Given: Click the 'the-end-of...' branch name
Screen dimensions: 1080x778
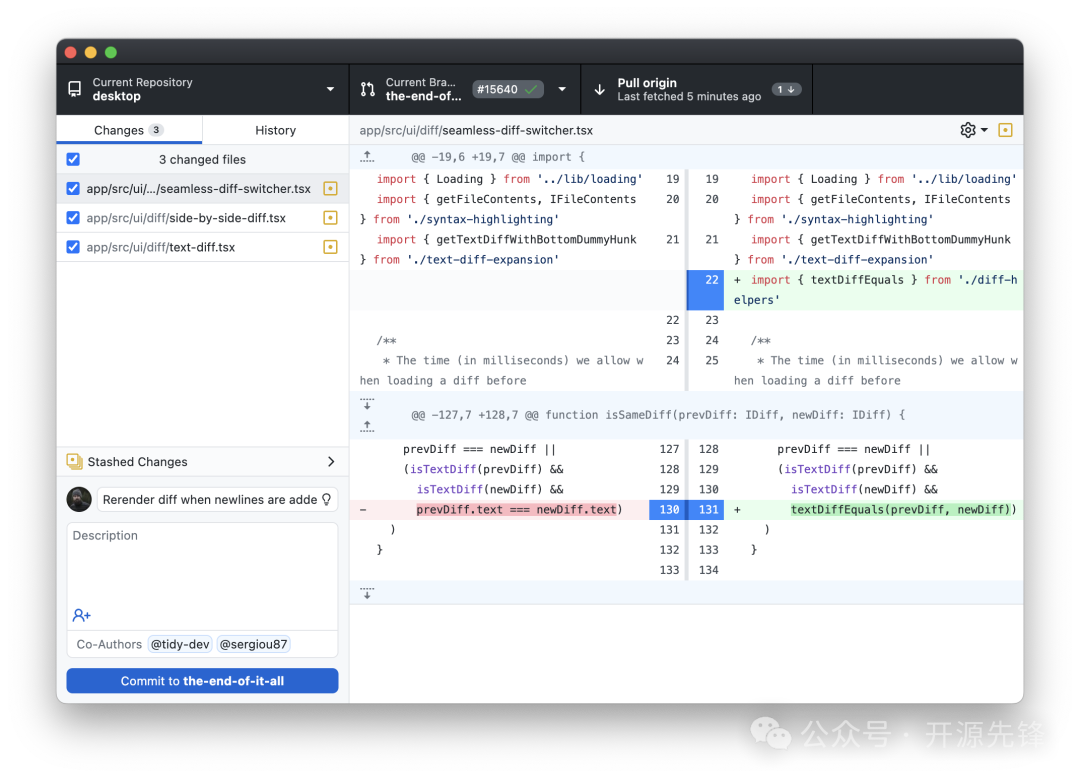Looking at the screenshot, I should coord(424,96).
